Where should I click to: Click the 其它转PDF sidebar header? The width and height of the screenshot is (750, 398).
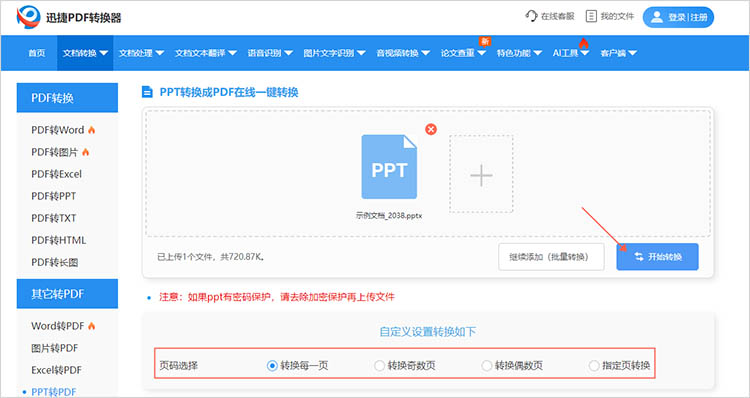tap(67, 294)
